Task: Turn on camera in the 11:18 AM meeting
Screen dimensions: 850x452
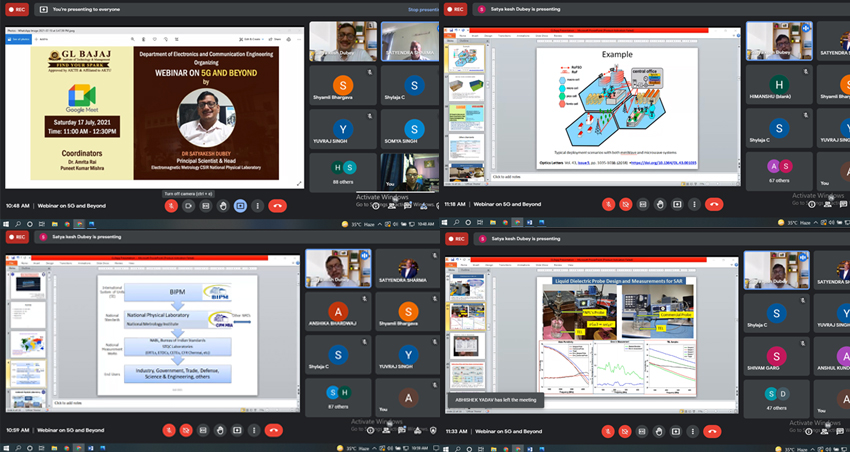Action: (x=626, y=204)
